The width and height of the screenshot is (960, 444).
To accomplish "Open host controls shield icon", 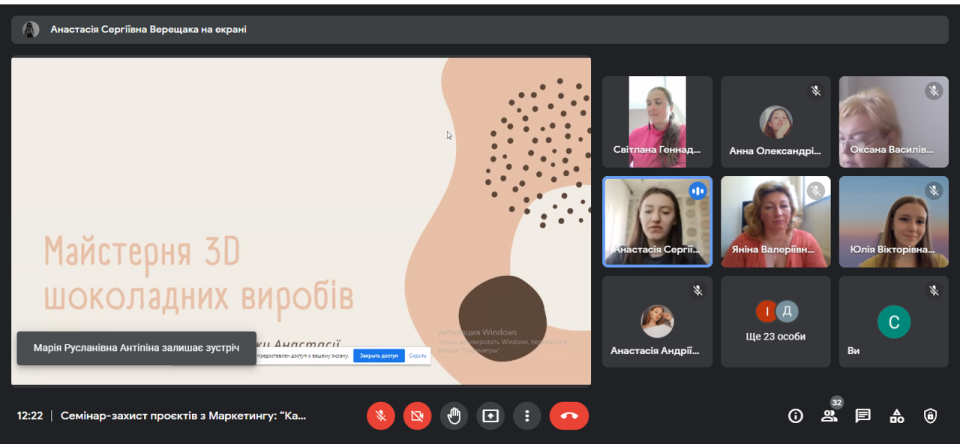I will 930,416.
